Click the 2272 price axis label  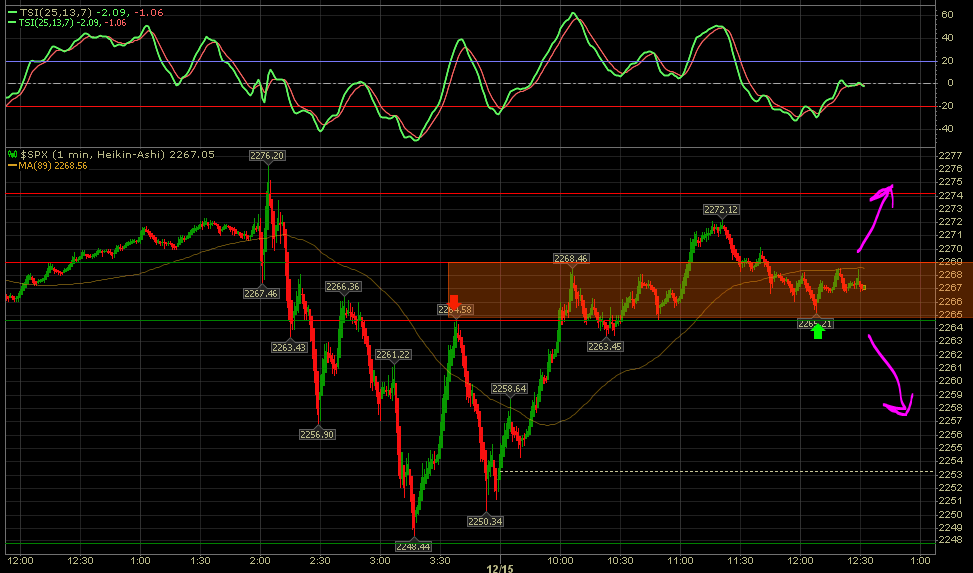point(951,222)
